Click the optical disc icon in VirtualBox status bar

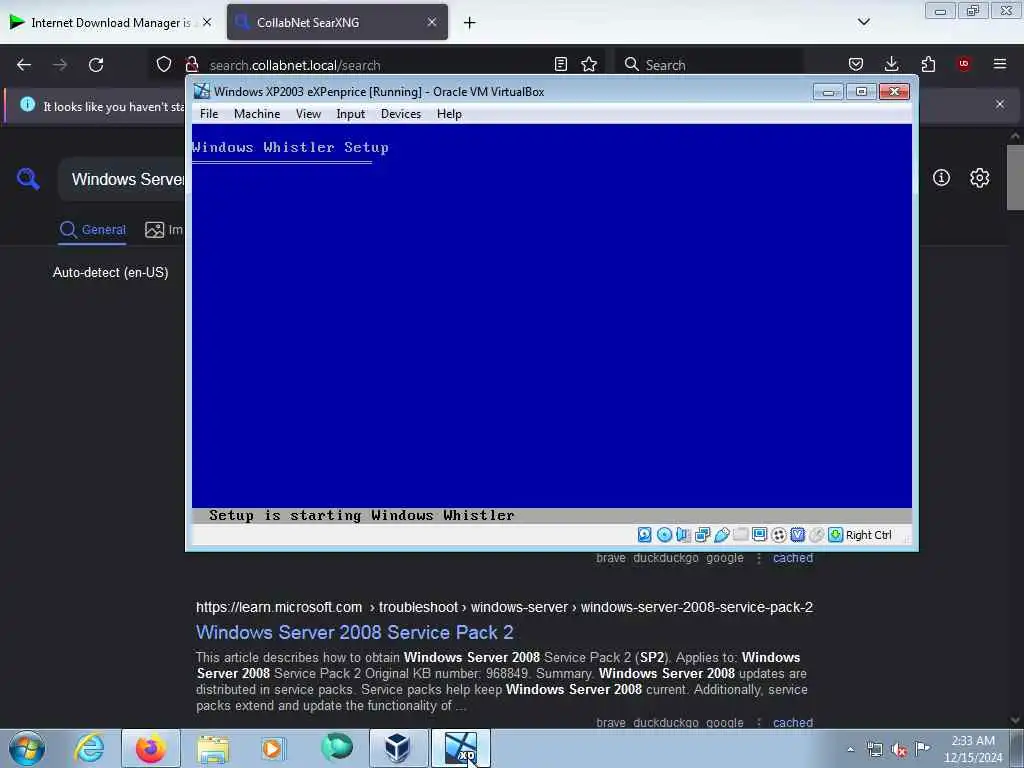point(664,535)
